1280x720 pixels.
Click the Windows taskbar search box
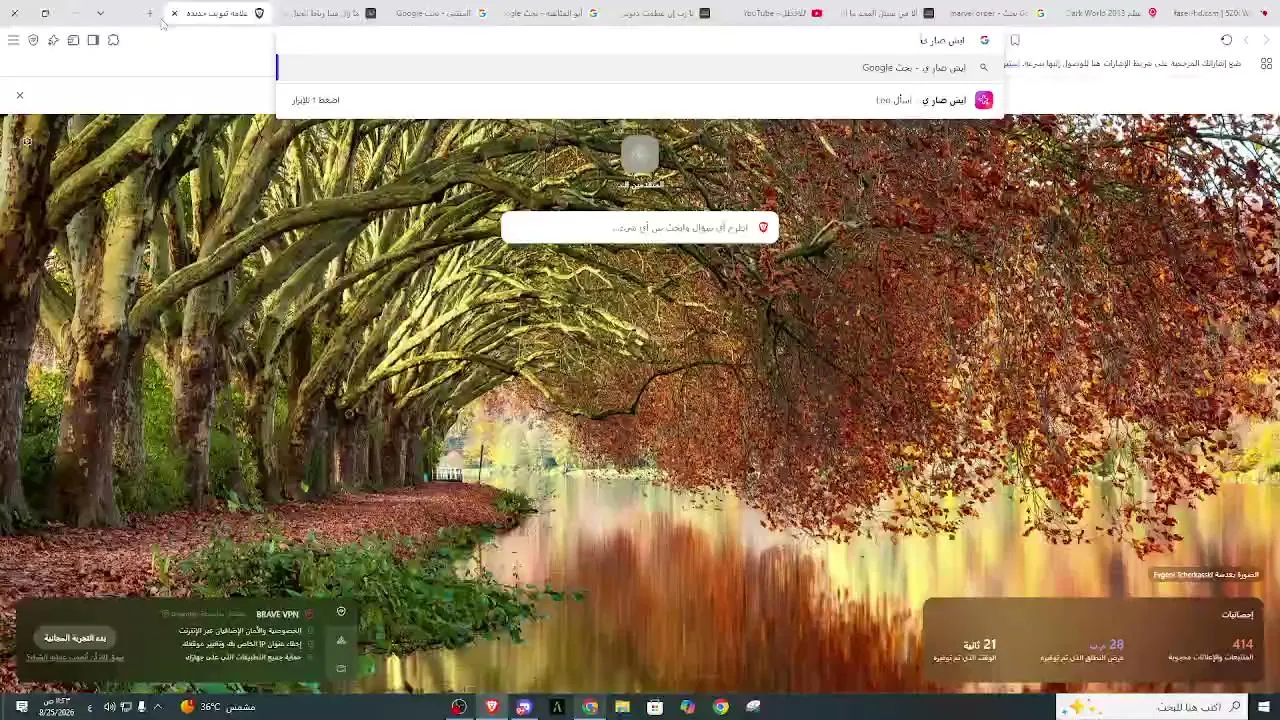tap(1152, 707)
